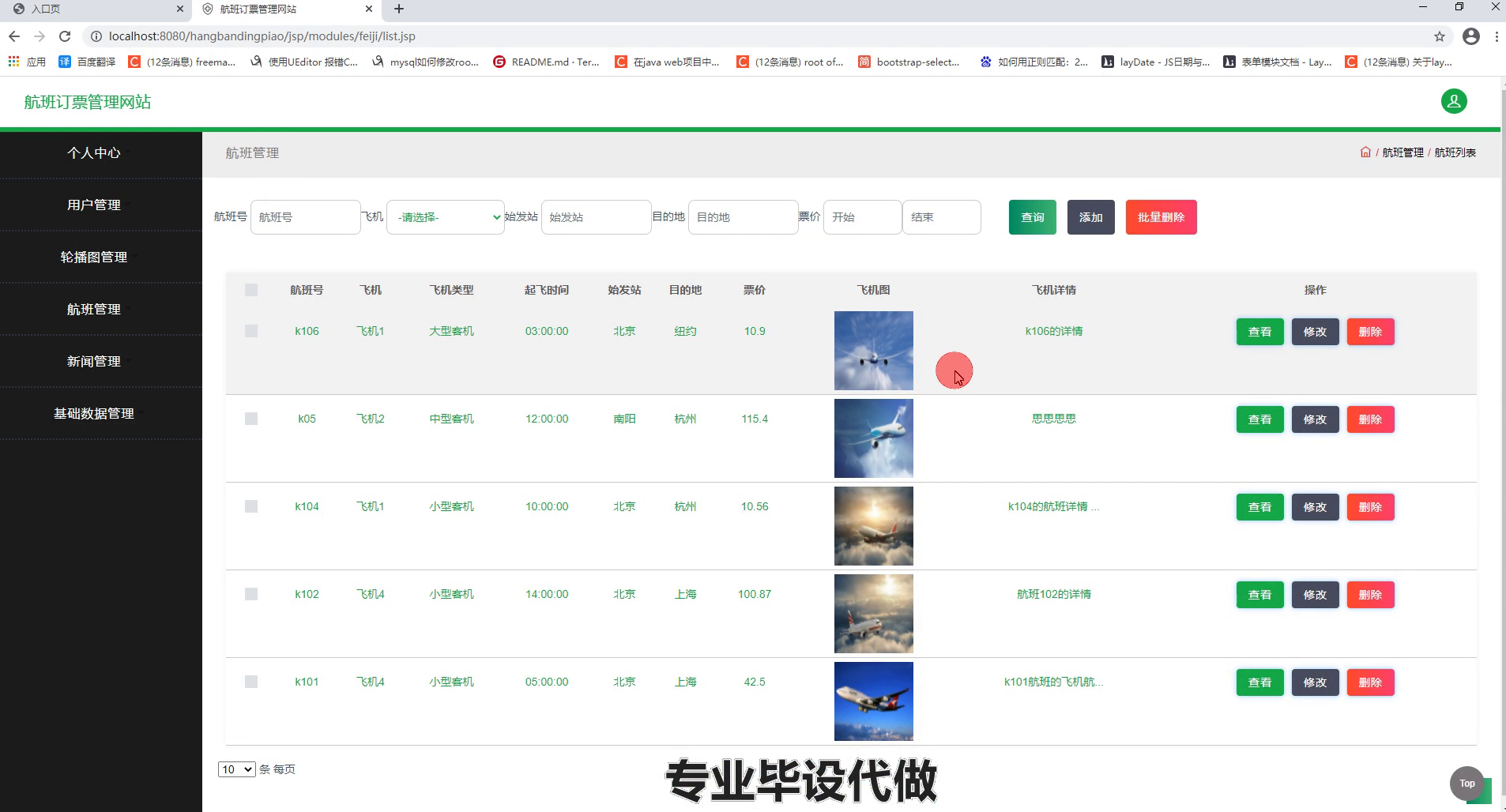Click the 添加 add button
The image size is (1506, 812).
[1091, 217]
